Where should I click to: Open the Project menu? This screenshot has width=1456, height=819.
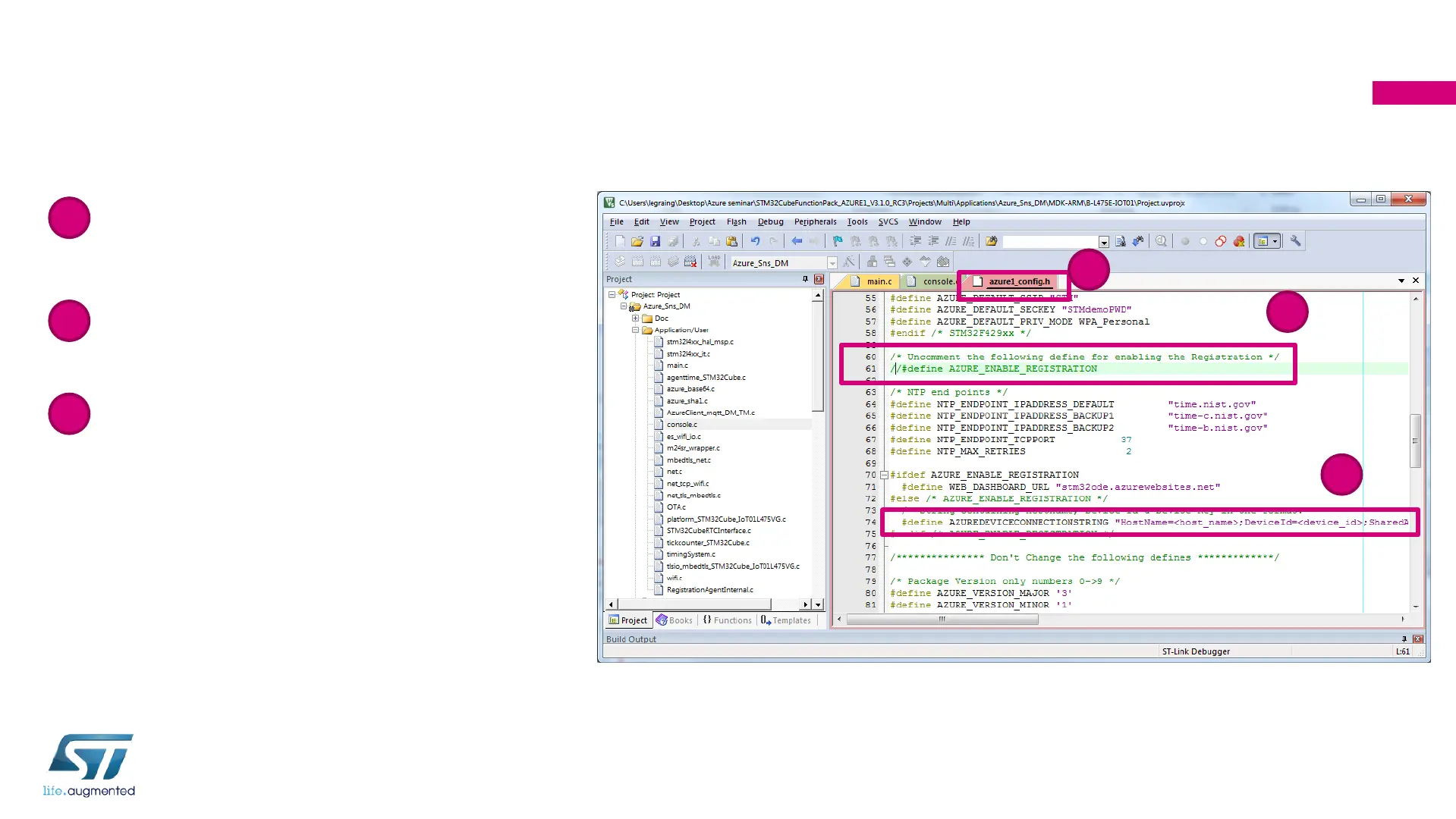tap(703, 221)
